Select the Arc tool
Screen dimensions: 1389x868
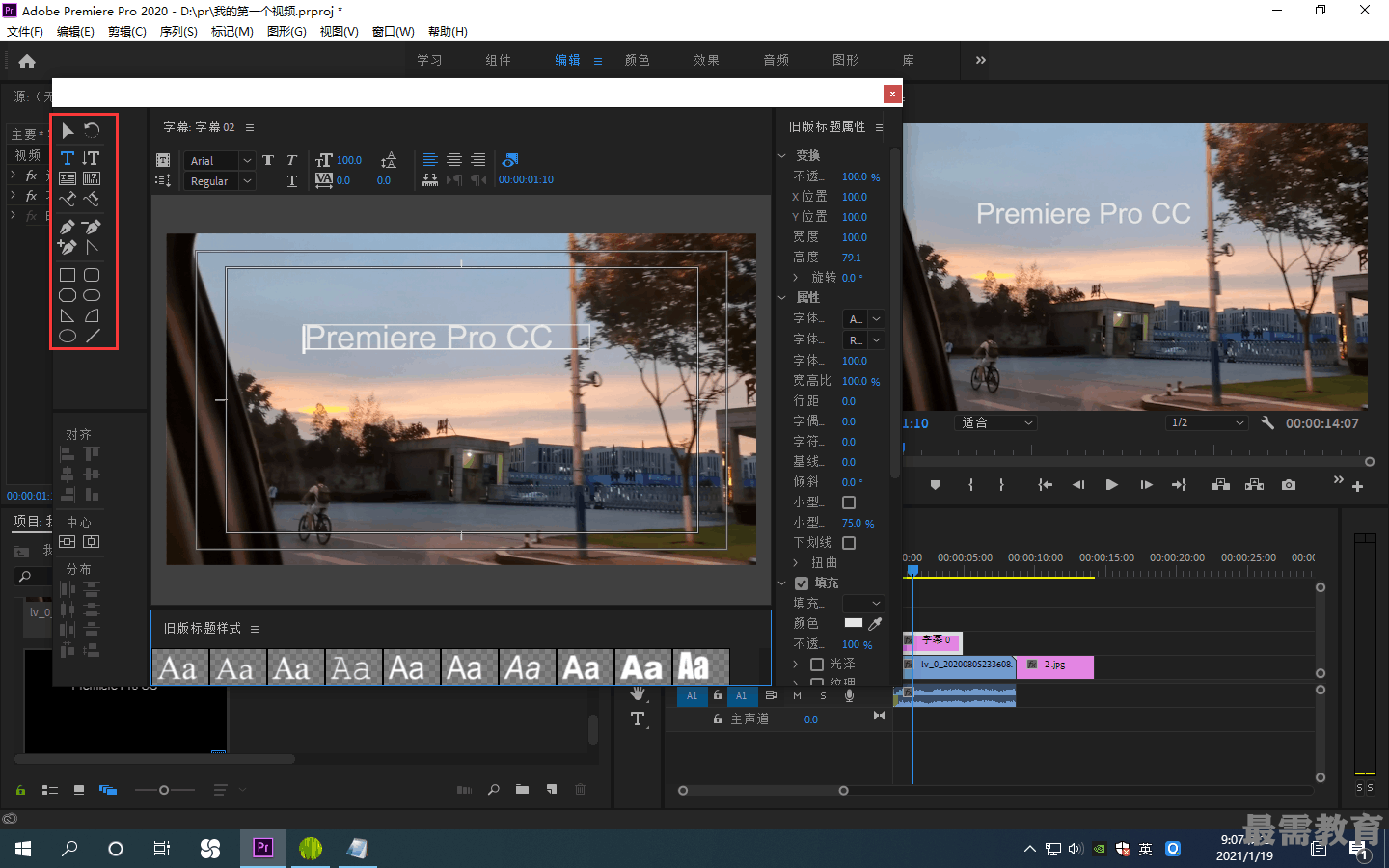[x=92, y=315]
